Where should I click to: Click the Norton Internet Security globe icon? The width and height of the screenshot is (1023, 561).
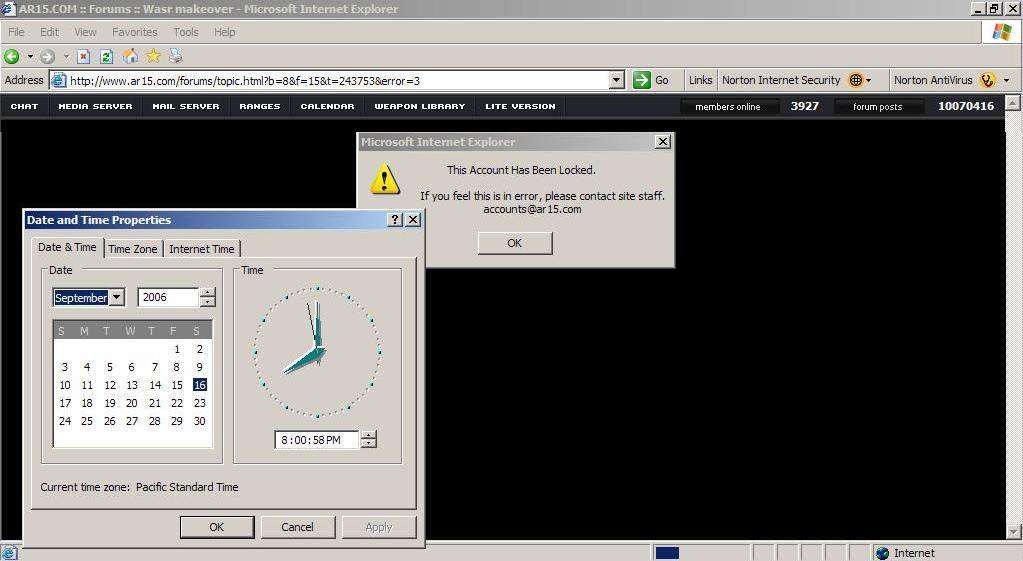(855, 80)
